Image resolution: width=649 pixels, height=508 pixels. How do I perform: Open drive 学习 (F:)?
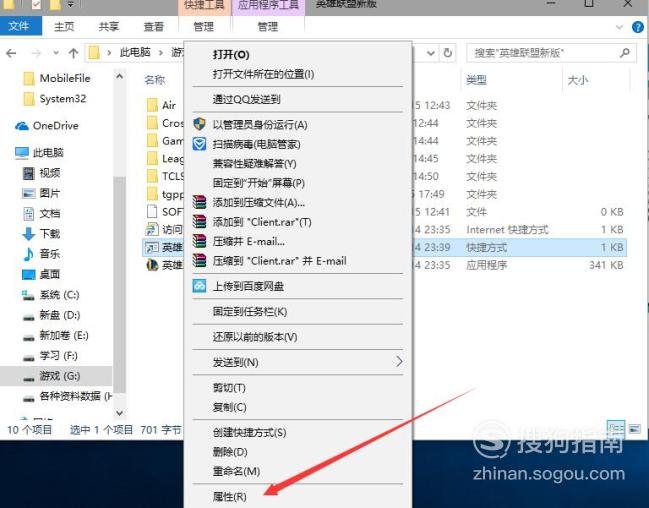click(50, 356)
